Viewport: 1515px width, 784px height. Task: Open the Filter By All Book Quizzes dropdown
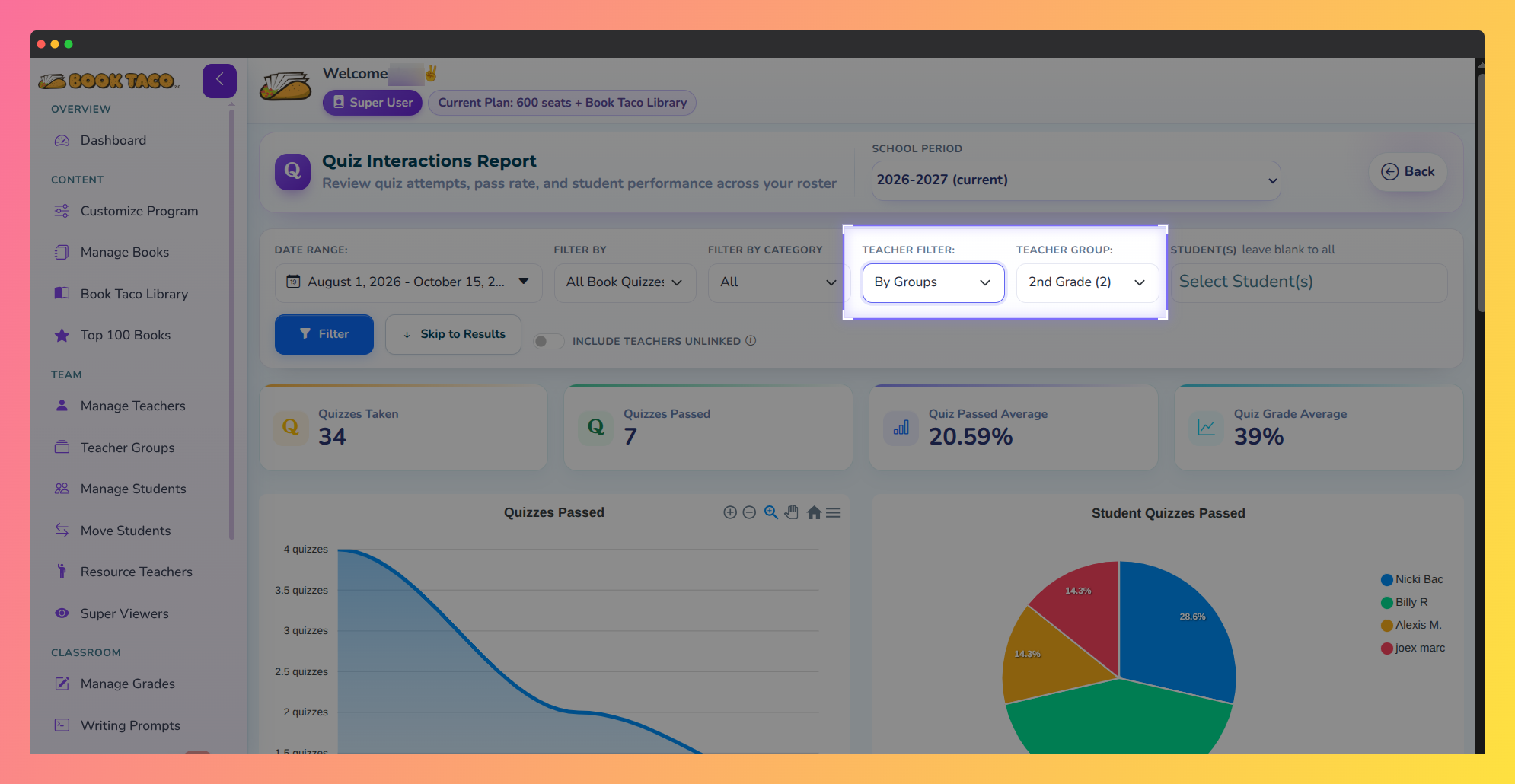pyautogui.click(x=624, y=282)
